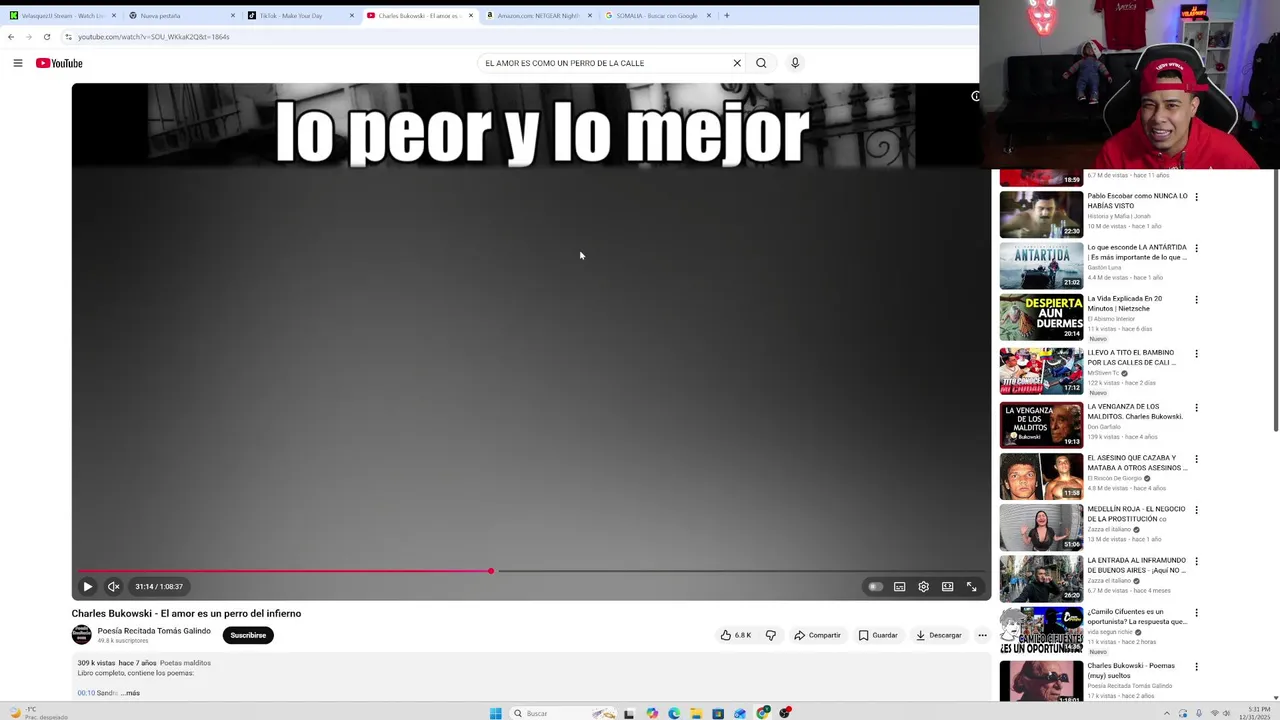
Task: Click the YouTube search text field
Action: [605, 63]
